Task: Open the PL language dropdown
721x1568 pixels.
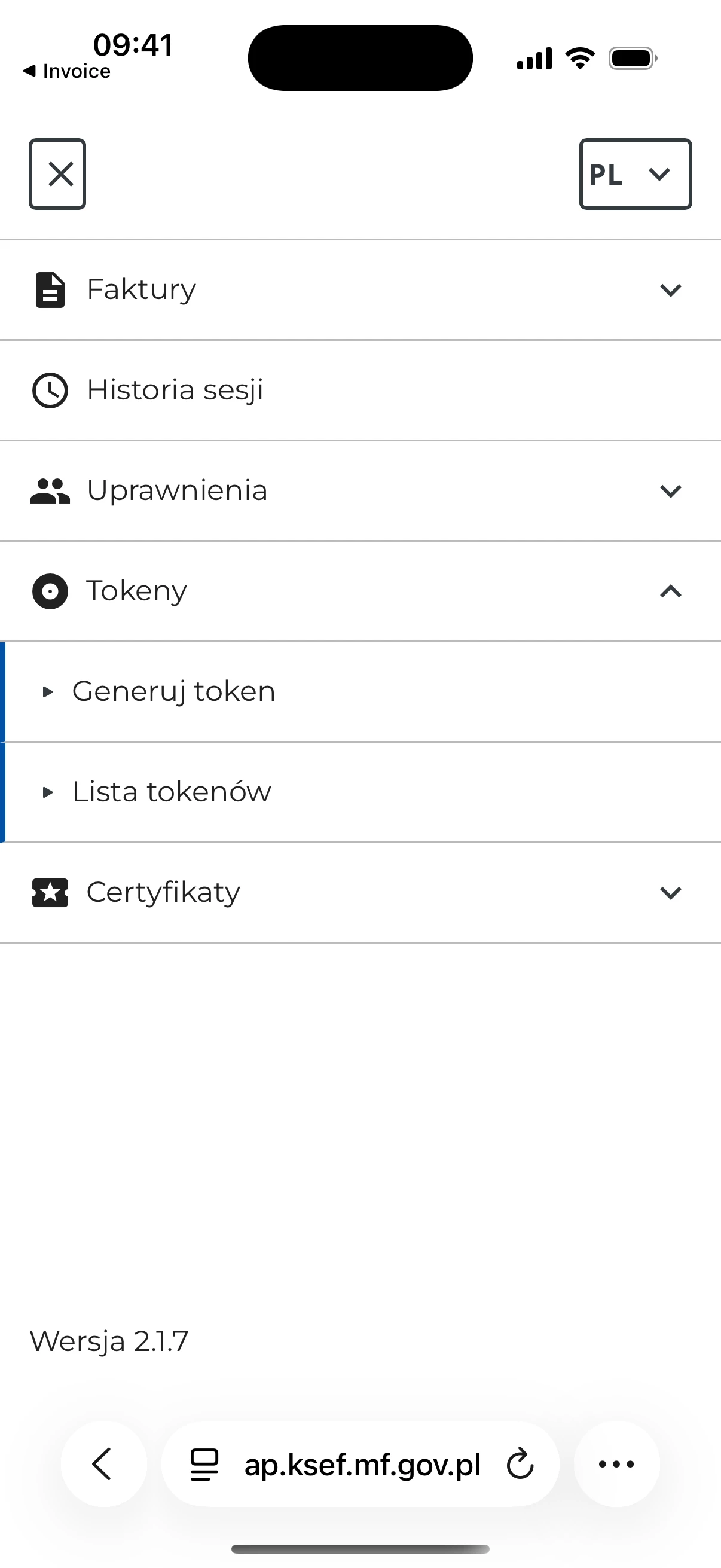Action: [x=636, y=175]
